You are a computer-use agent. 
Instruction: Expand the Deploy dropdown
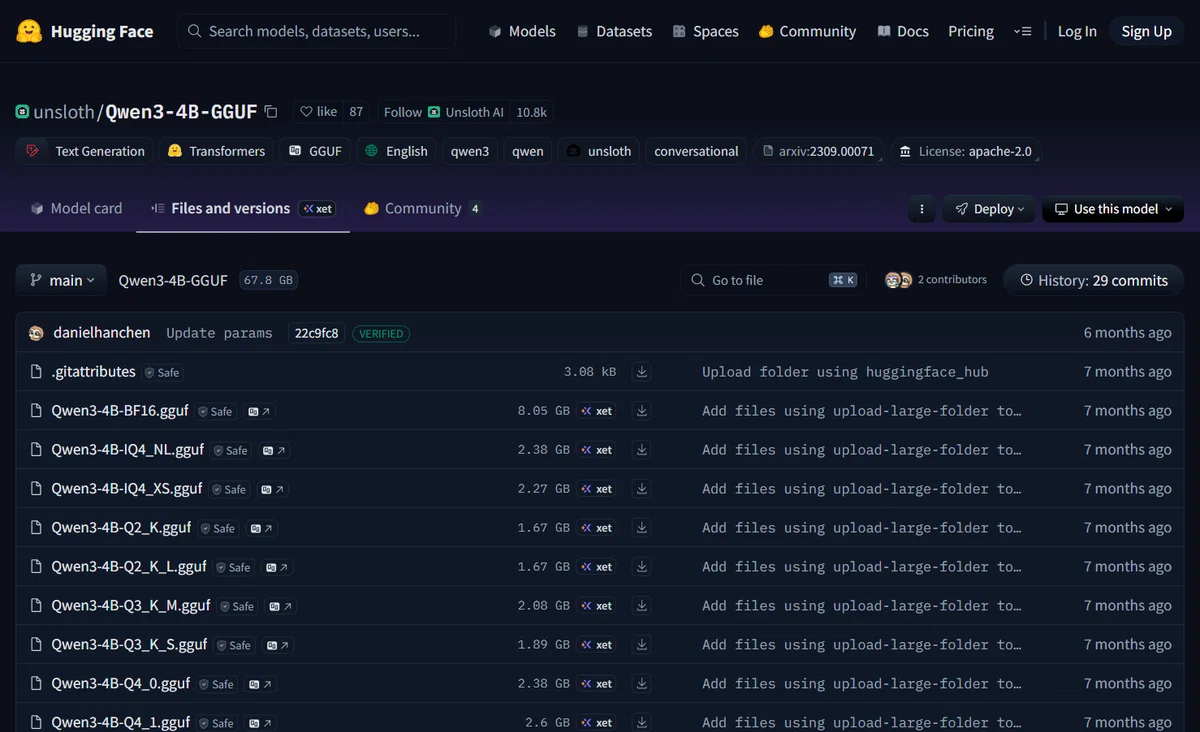pos(989,209)
